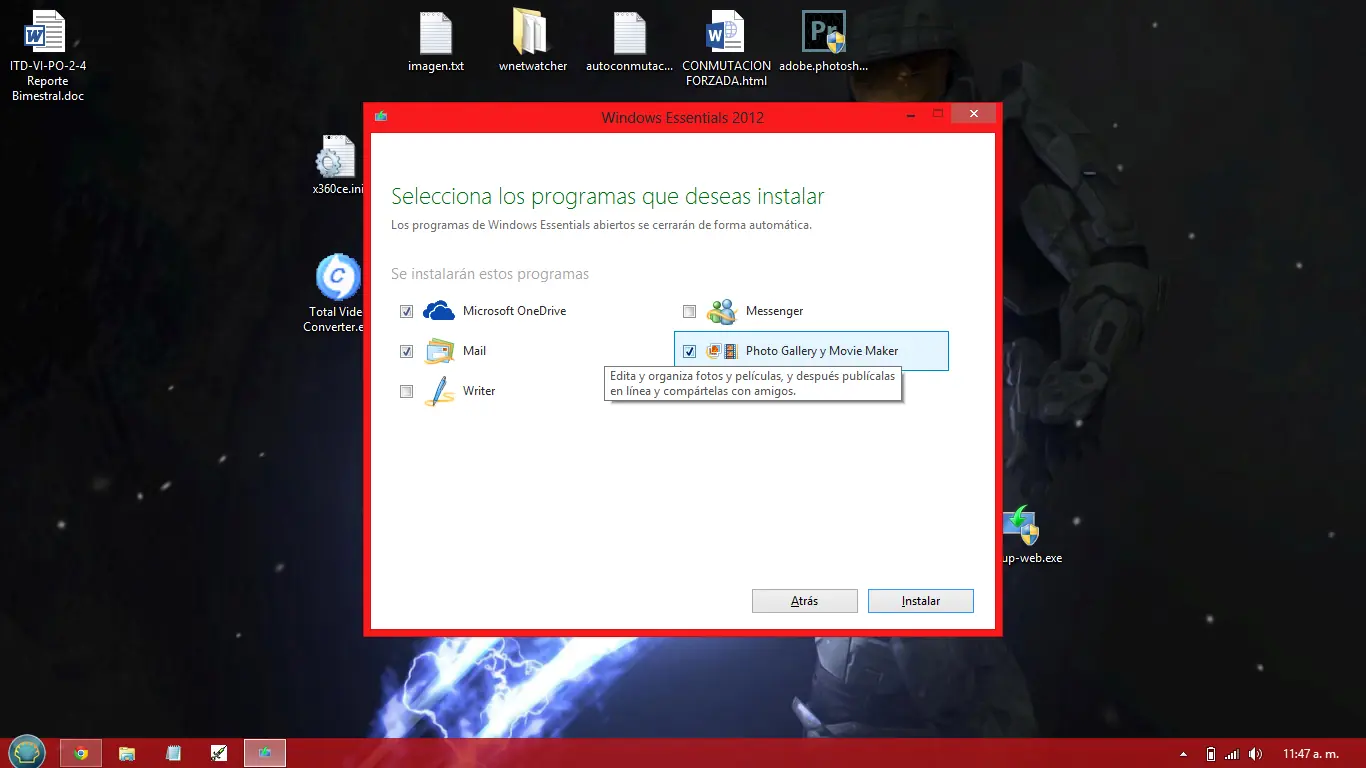Viewport: 1366px width, 768px height.
Task: Select the Messenger label text
Action: [x=774, y=311]
